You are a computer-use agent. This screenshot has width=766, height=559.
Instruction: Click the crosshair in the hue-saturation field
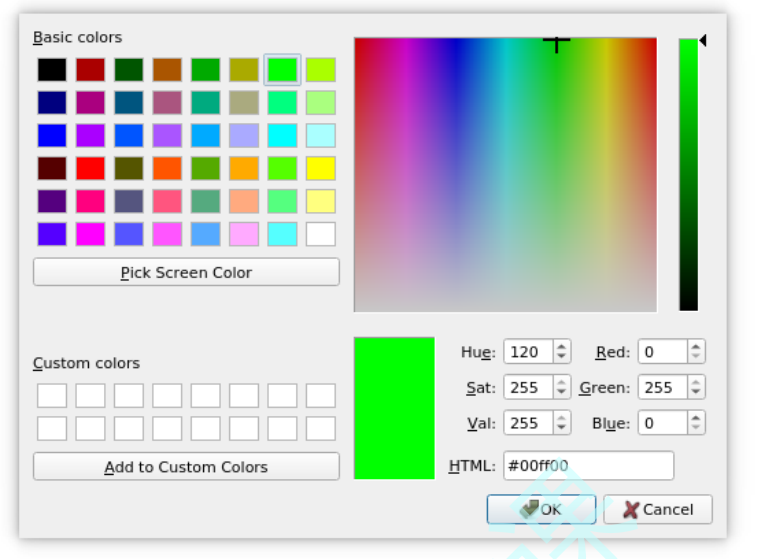556,43
